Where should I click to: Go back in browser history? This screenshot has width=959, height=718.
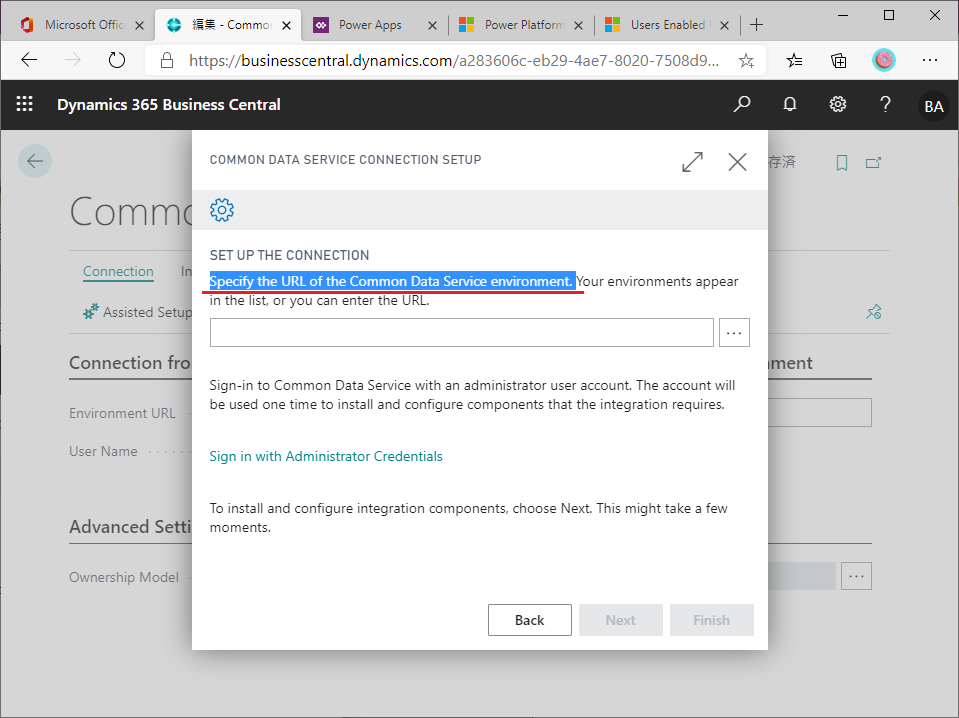click(x=29, y=60)
